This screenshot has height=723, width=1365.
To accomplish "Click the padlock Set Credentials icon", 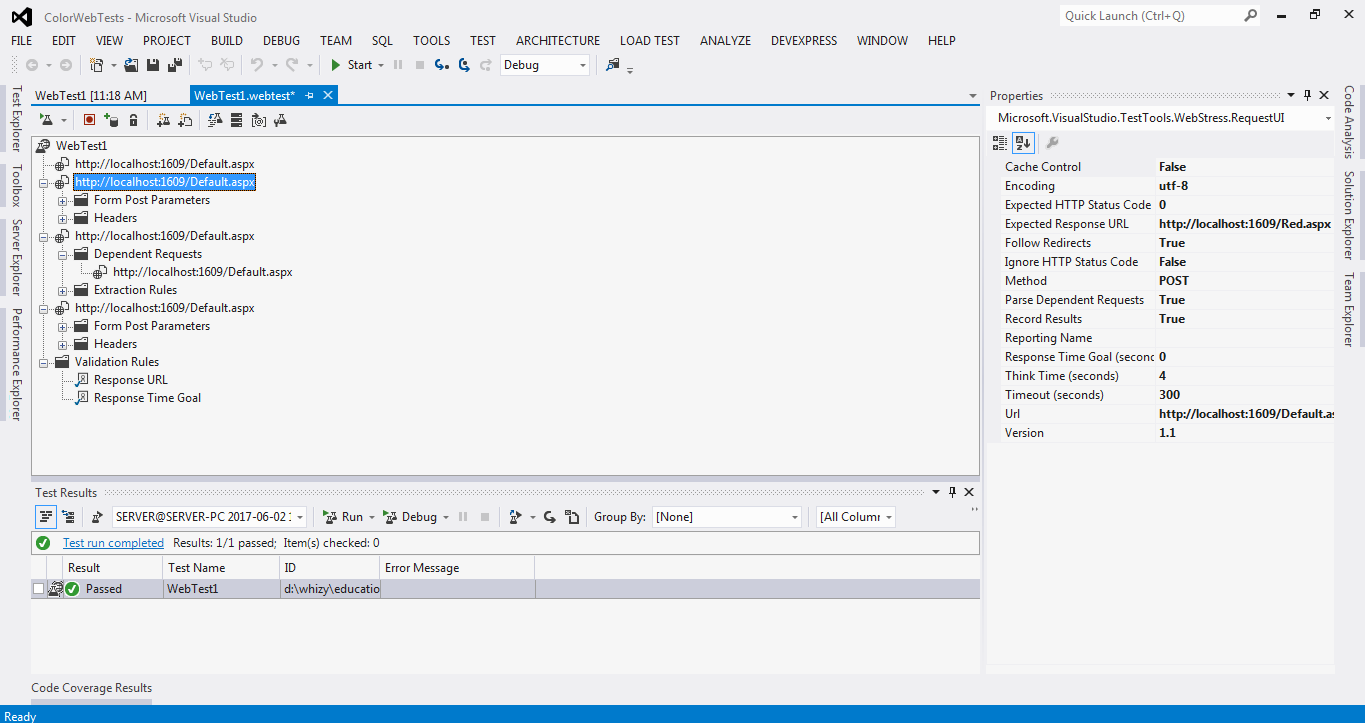I will pyautogui.click(x=133, y=120).
